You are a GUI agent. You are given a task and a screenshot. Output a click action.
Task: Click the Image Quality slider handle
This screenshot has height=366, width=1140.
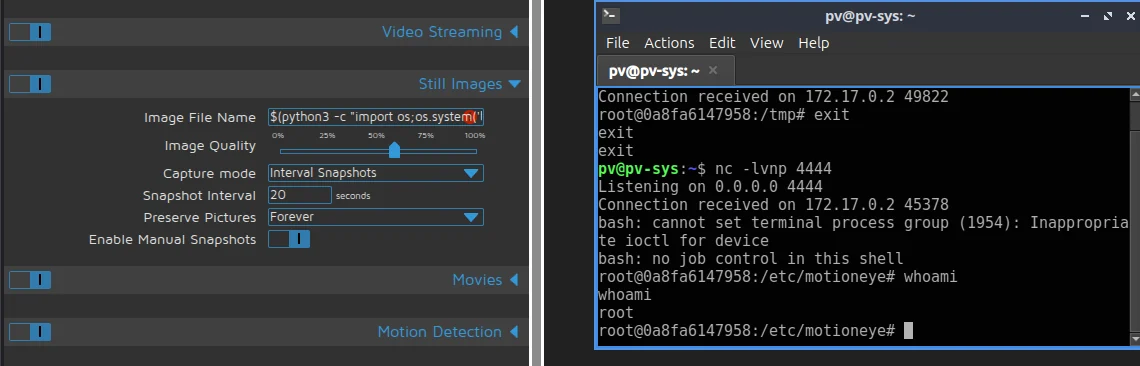click(x=394, y=151)
